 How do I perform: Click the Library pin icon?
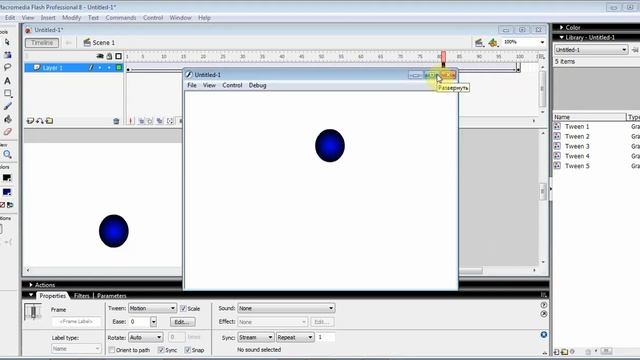pos(635,50)
